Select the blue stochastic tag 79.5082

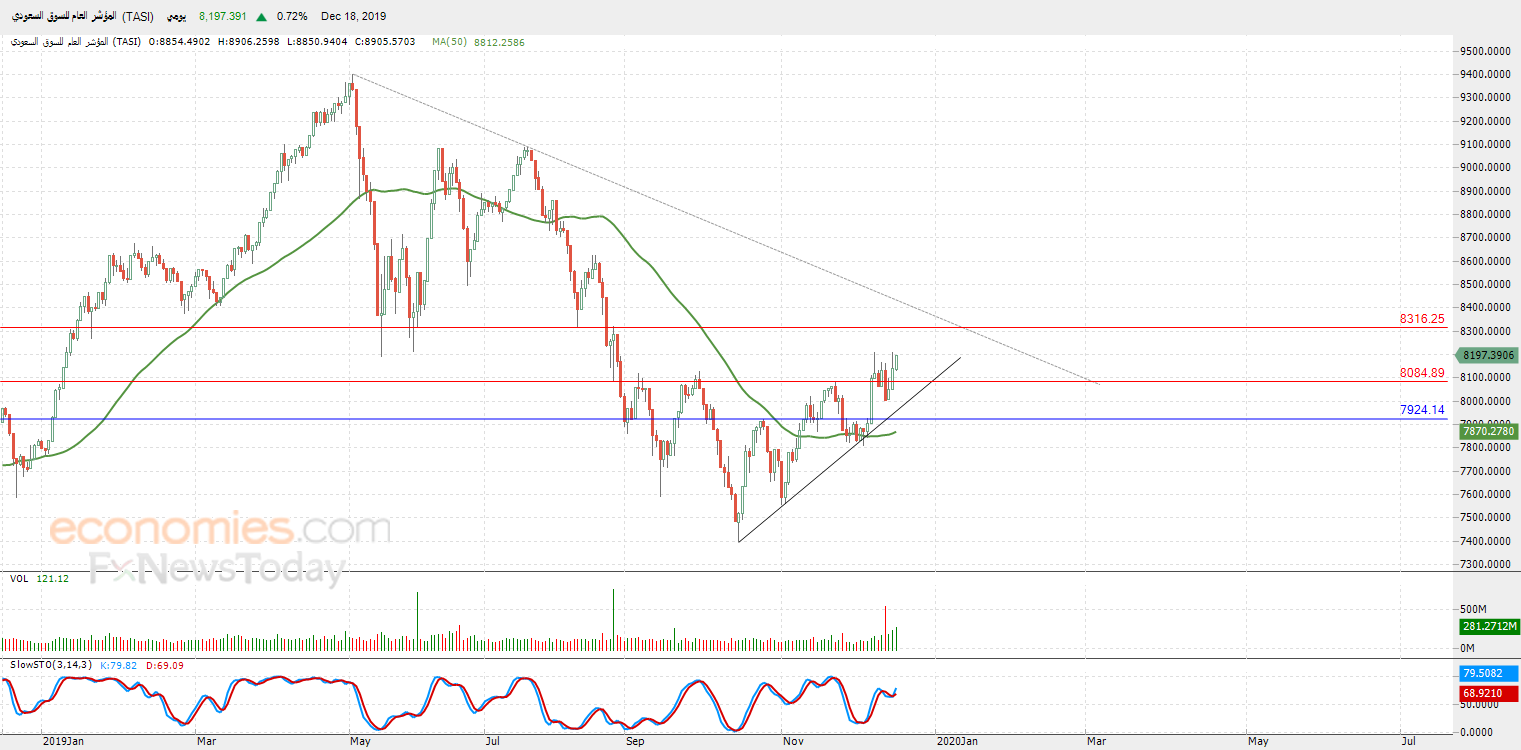(x=1489, y=674)
